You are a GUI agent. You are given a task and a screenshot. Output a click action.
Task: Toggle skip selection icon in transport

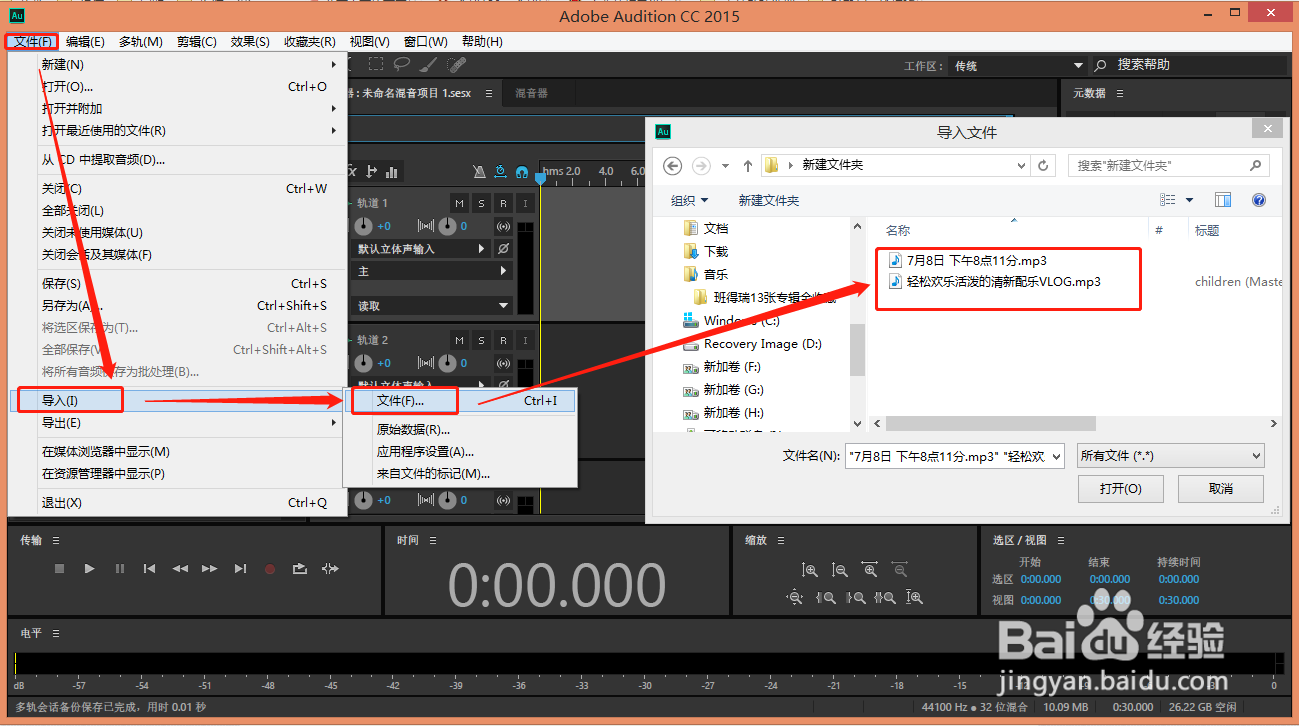tap(330, 569)
